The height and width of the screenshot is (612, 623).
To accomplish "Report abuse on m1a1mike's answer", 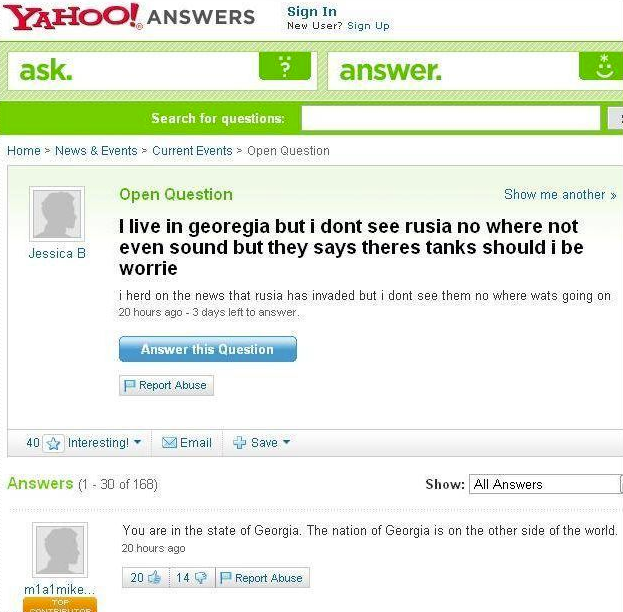I will coord(263,577).
